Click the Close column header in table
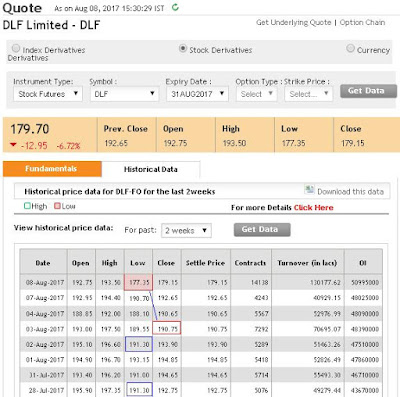Viewport: 400px width, 397px height. point(166,263)
